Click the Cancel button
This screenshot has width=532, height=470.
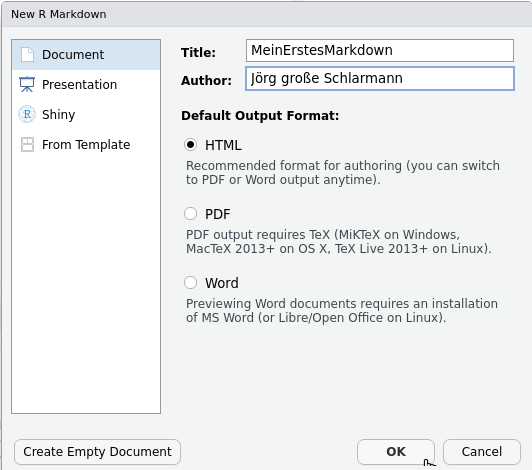point(481,452)
